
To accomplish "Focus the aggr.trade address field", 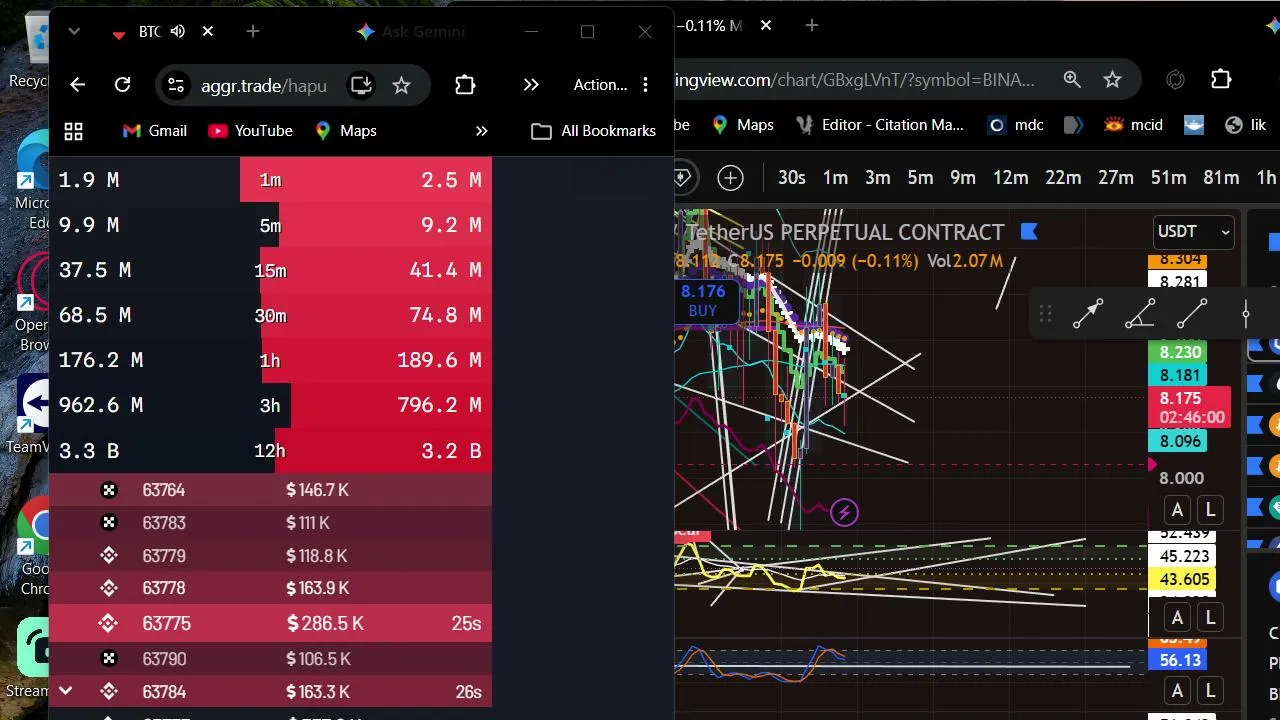I will pyautogui.click(x=264, y=85).
